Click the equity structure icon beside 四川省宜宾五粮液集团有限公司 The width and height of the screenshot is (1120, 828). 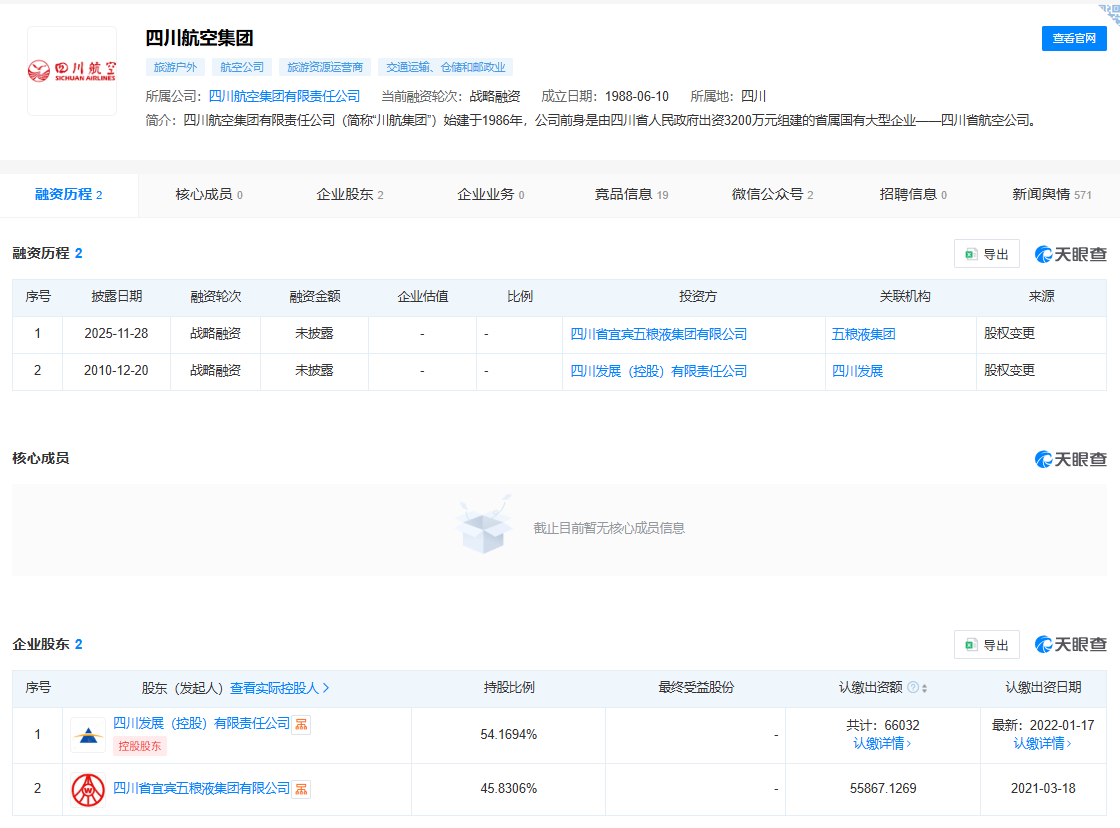pyautogui.click(x=301, y=787)
